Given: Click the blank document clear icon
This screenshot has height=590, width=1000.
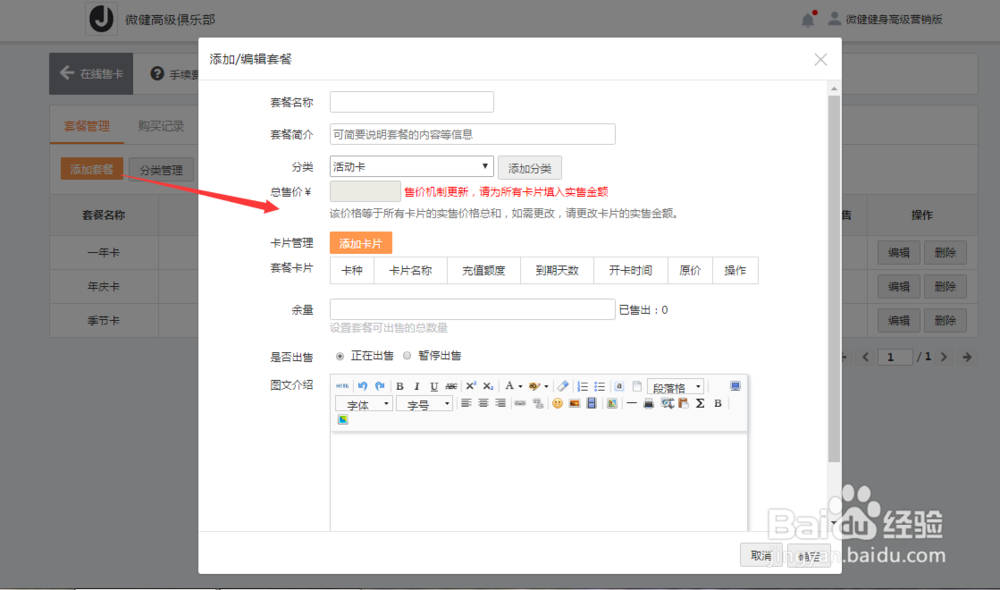Looking at the screenshot, I should (636, 386).
